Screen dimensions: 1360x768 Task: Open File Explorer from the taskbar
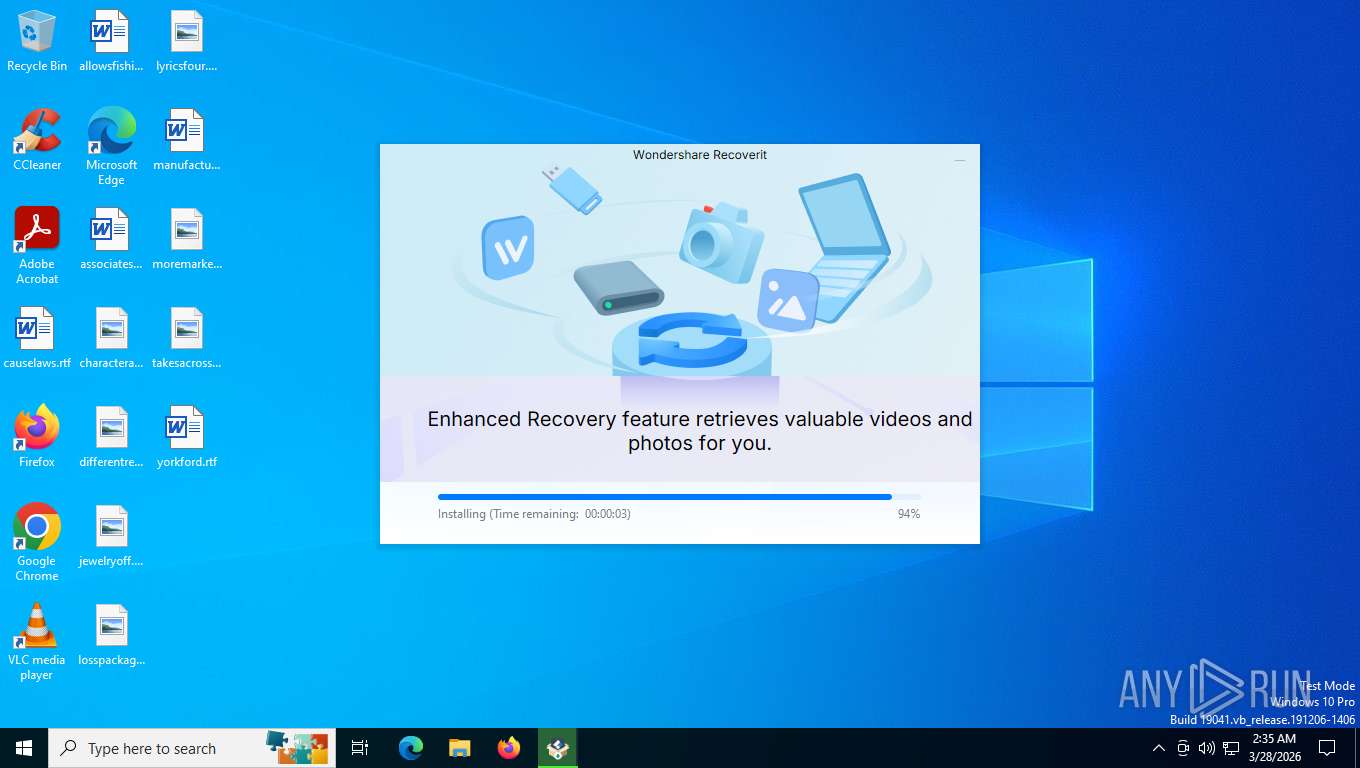click(460, 748)
